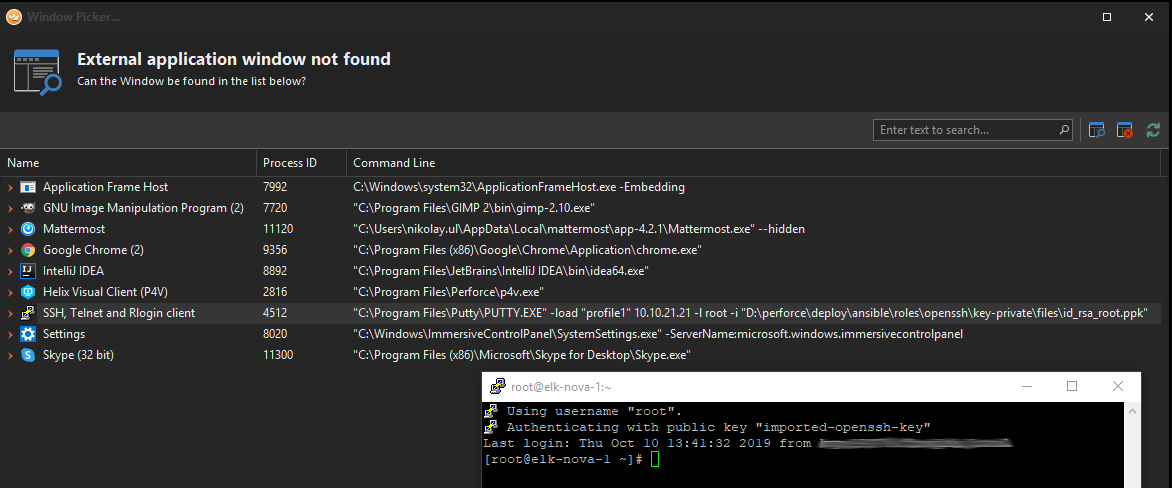Click the remove window icon with red X
Screen dimensions: 1172x488
(1125, 130)
